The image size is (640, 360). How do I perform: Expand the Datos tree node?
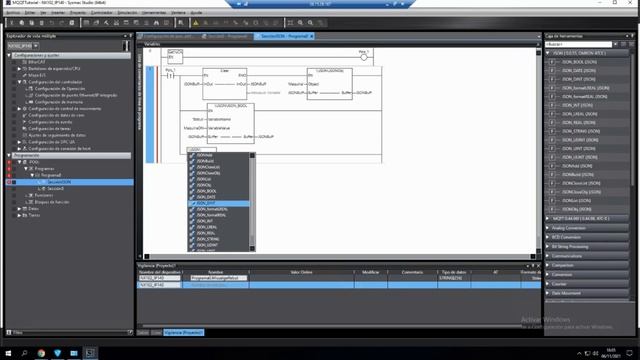(x=19, y=209)
